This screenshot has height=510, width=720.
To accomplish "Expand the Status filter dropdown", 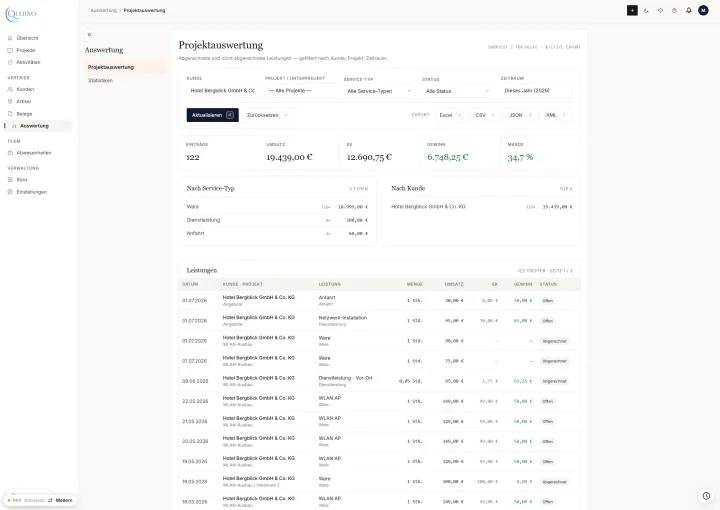I will click(x=457, y=91).
